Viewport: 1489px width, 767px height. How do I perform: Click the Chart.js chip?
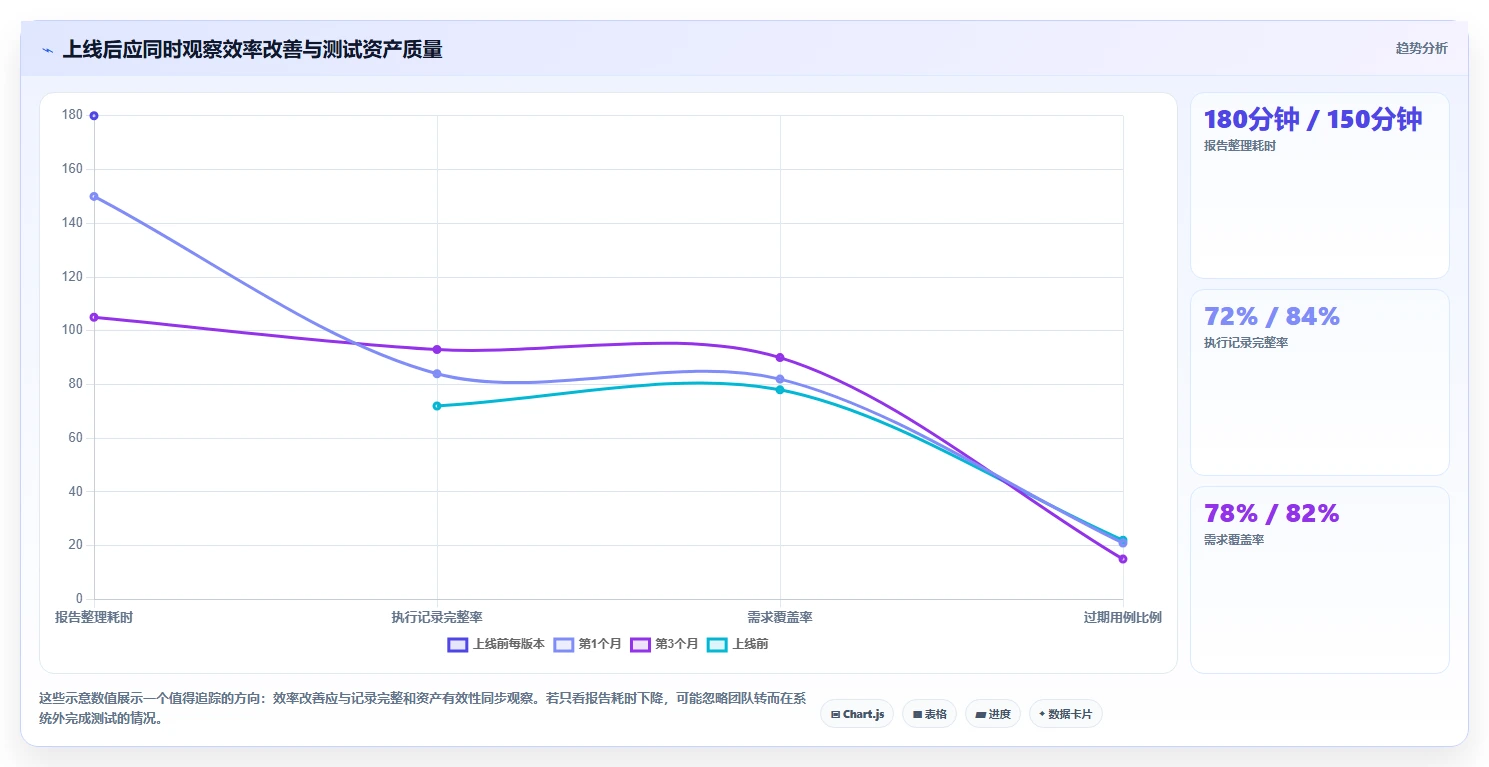[857, 714]
